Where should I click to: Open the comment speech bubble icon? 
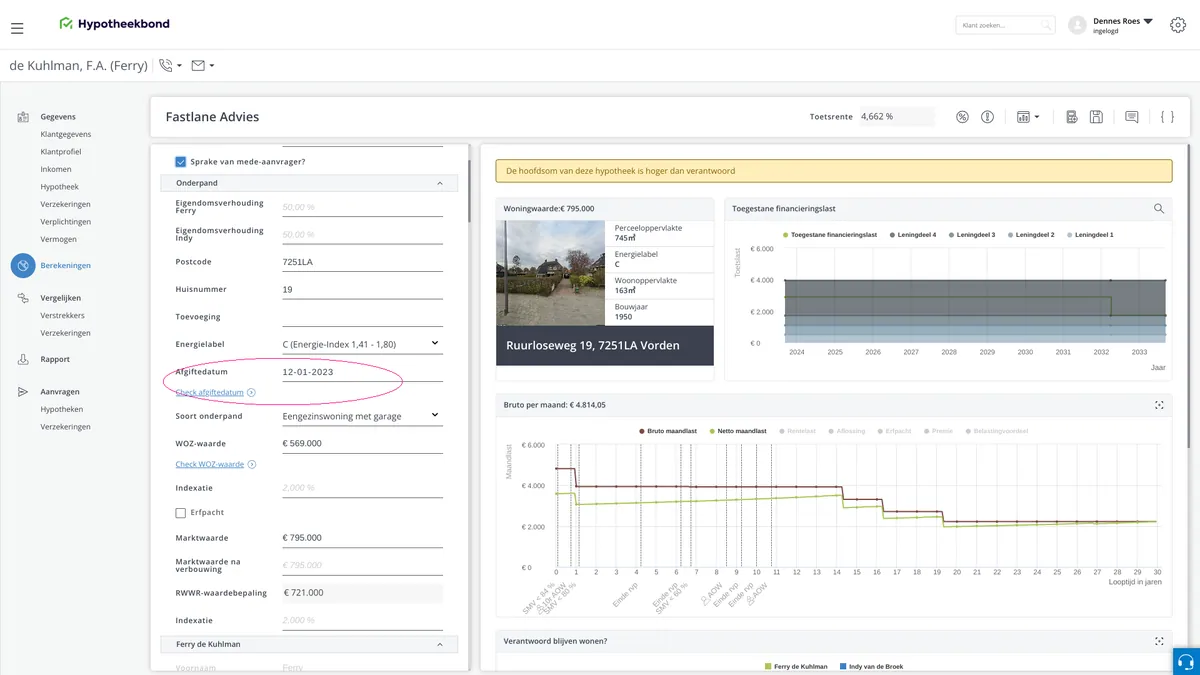tap(1131, 117)
